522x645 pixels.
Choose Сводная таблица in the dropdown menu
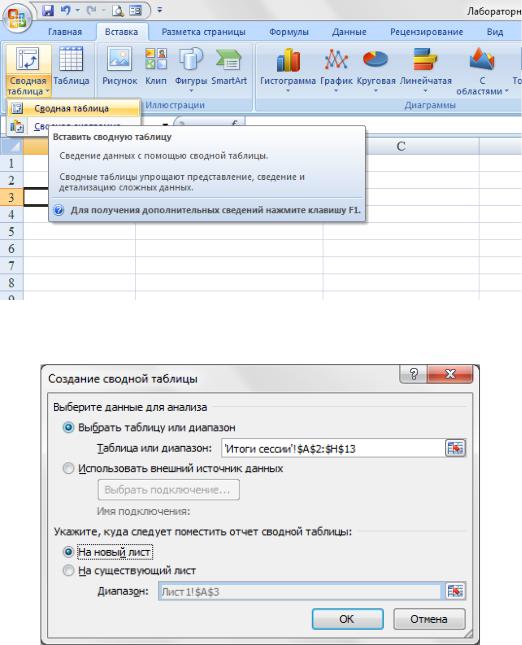(x=74, y=108)
